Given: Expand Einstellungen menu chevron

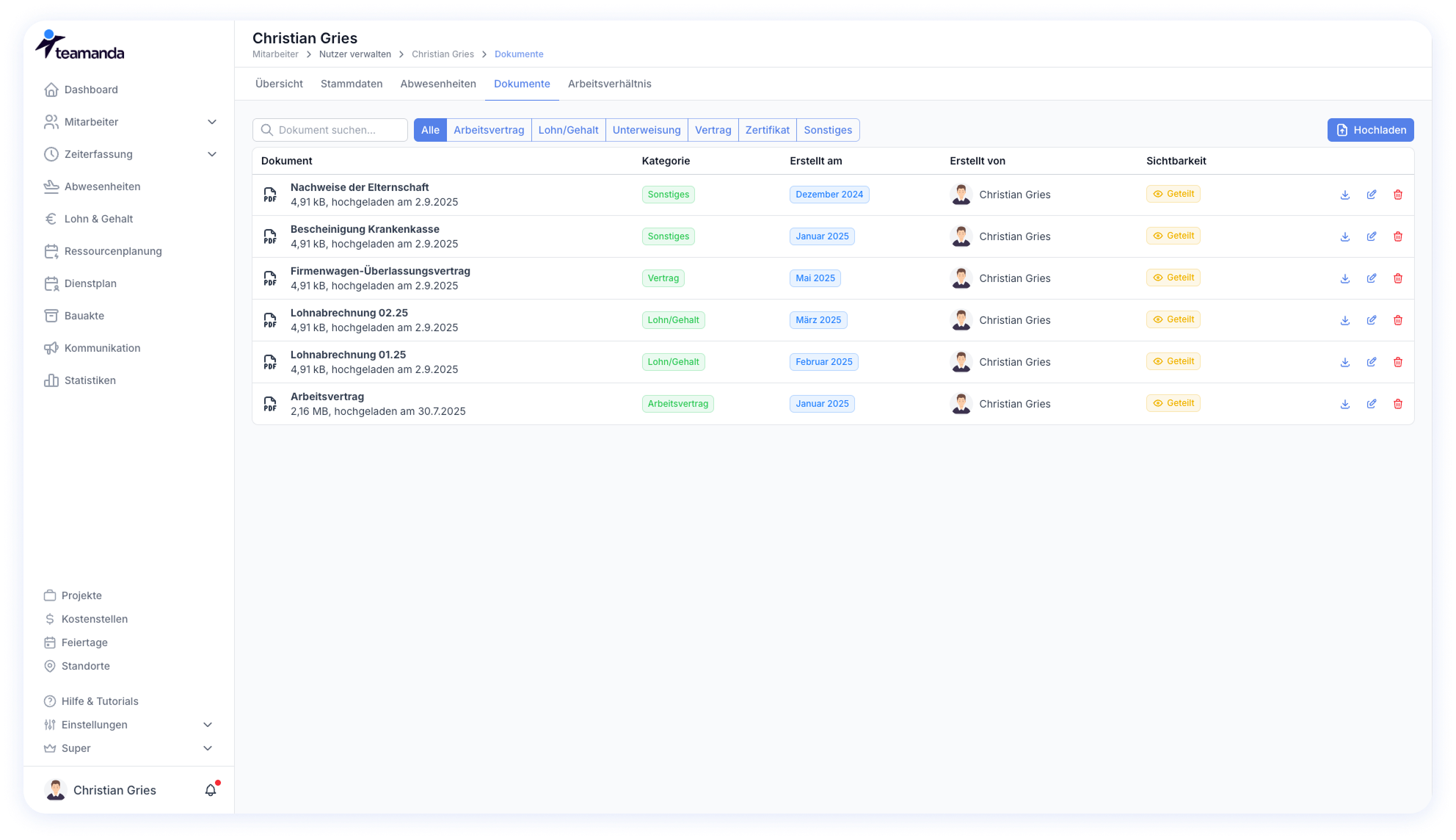Looking at the screenshot, I should pyautogui.click(x=208, y=725).
